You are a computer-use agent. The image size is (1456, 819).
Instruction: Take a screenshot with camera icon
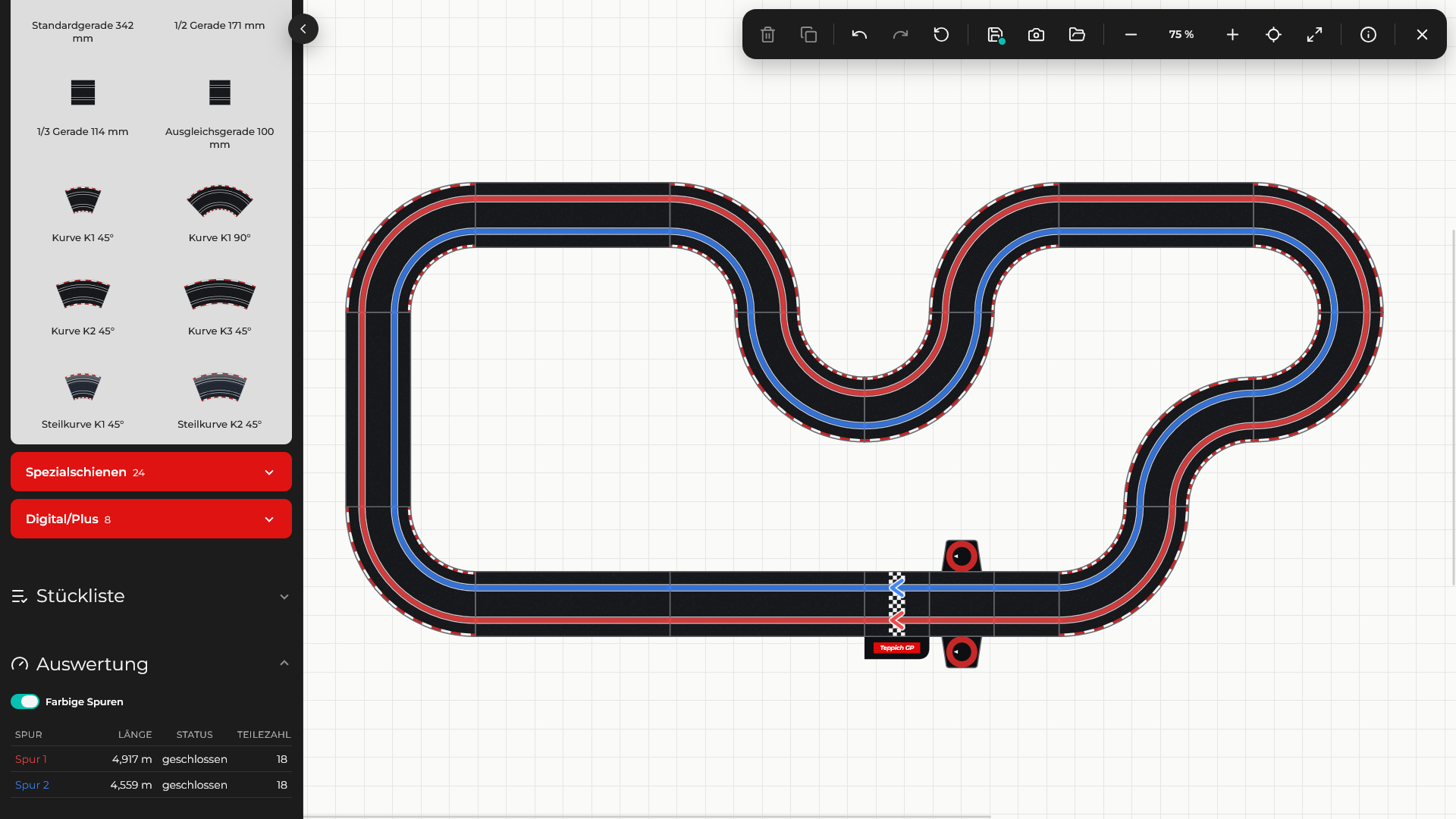[x=1036, y=35]
